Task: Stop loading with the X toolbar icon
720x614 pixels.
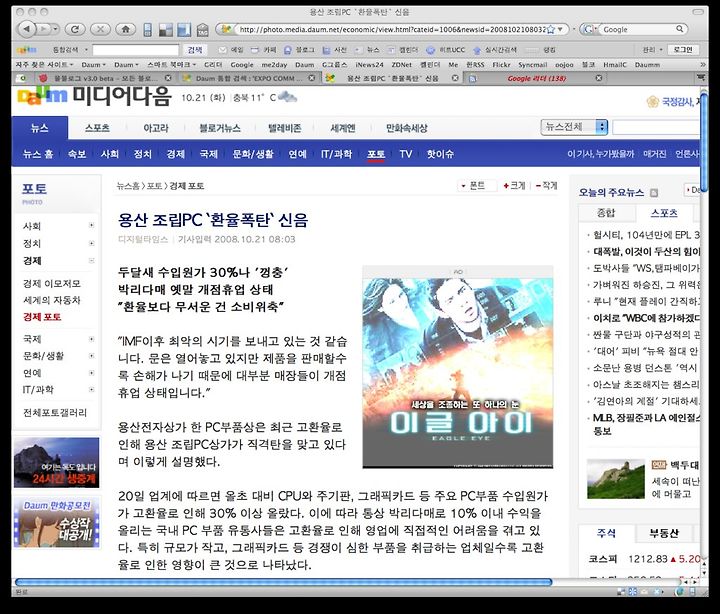Action: point(100,29)
